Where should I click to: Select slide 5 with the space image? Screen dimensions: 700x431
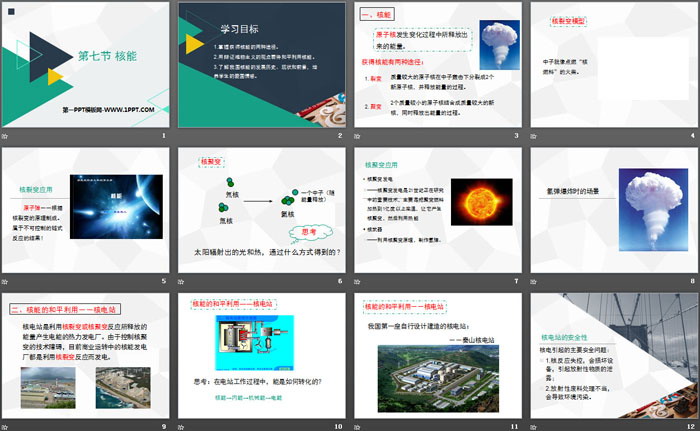tap(86, 210)
